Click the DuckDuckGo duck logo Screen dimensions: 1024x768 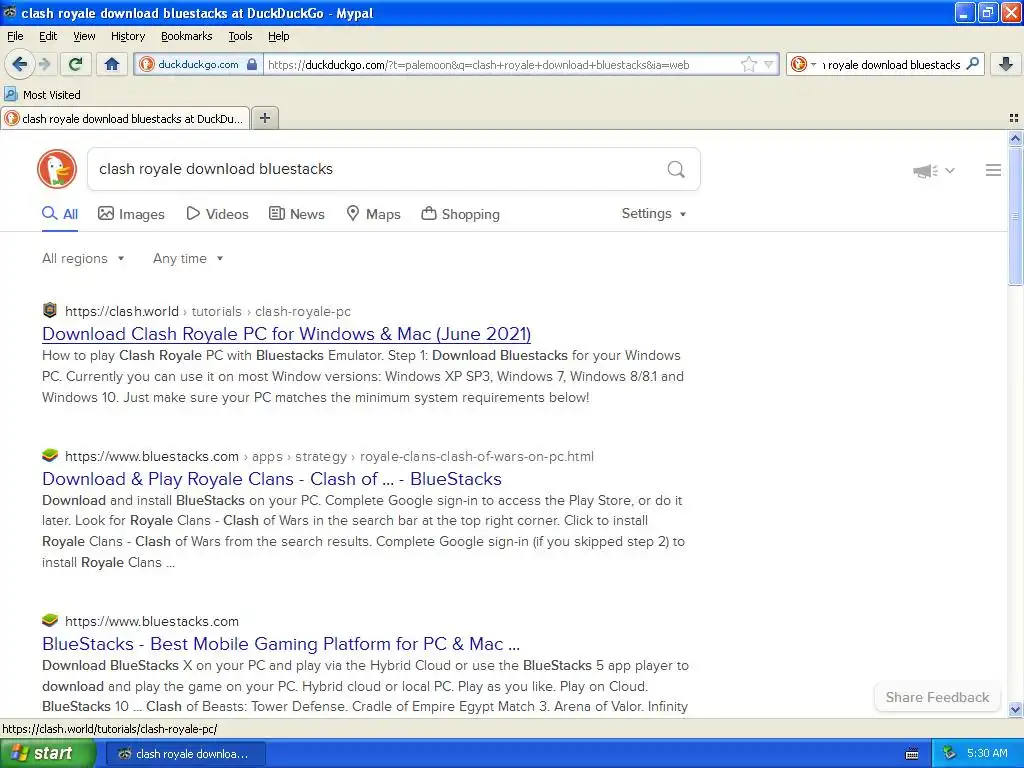tap(57, 169)
